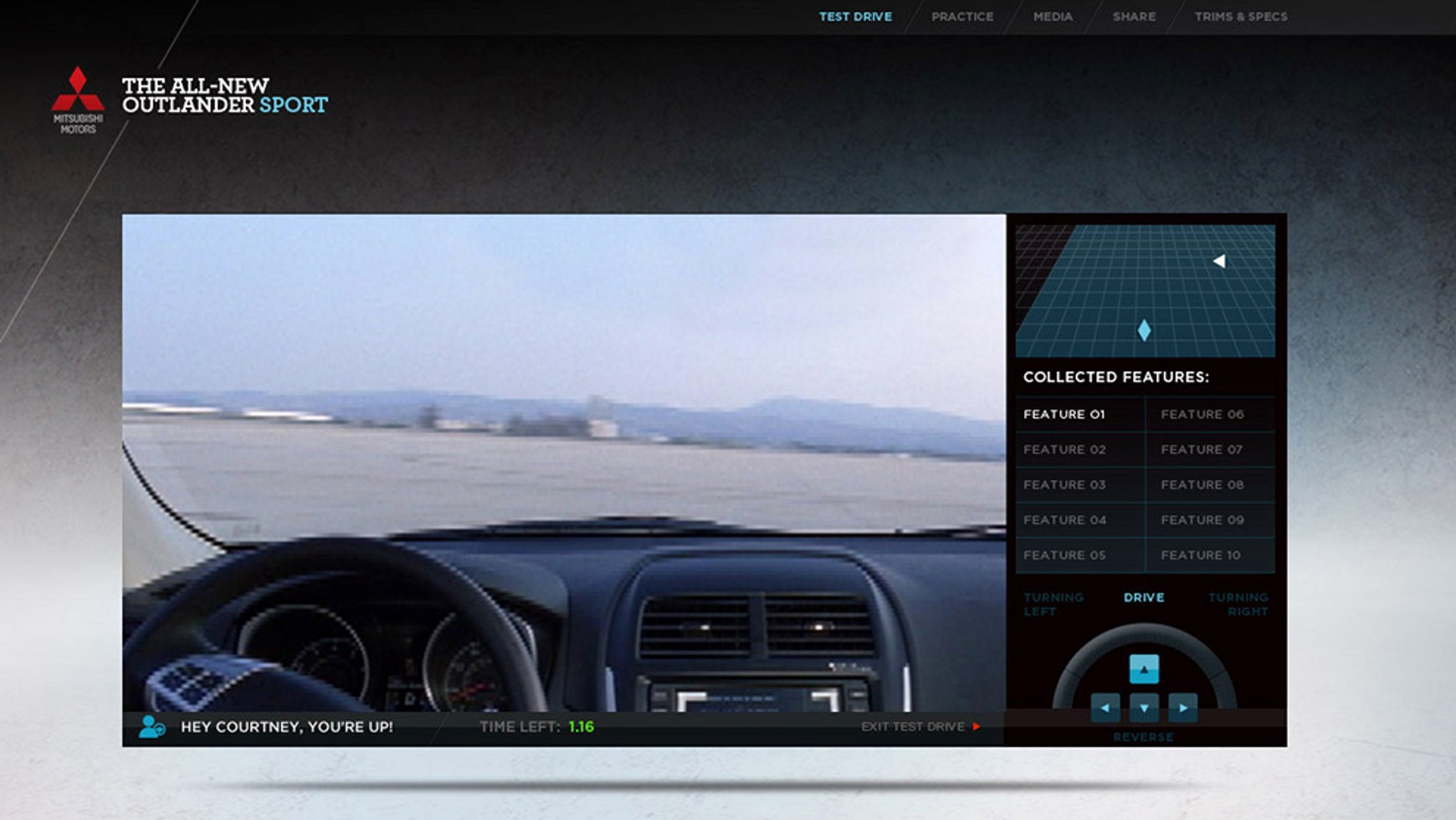Click the white triangle marker on map
This screenshot has height=820, width=1456.
1219,261
